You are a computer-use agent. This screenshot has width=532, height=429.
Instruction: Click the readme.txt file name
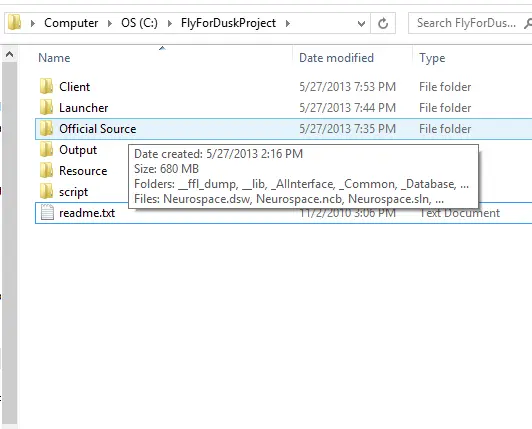(x=87, y=213)
